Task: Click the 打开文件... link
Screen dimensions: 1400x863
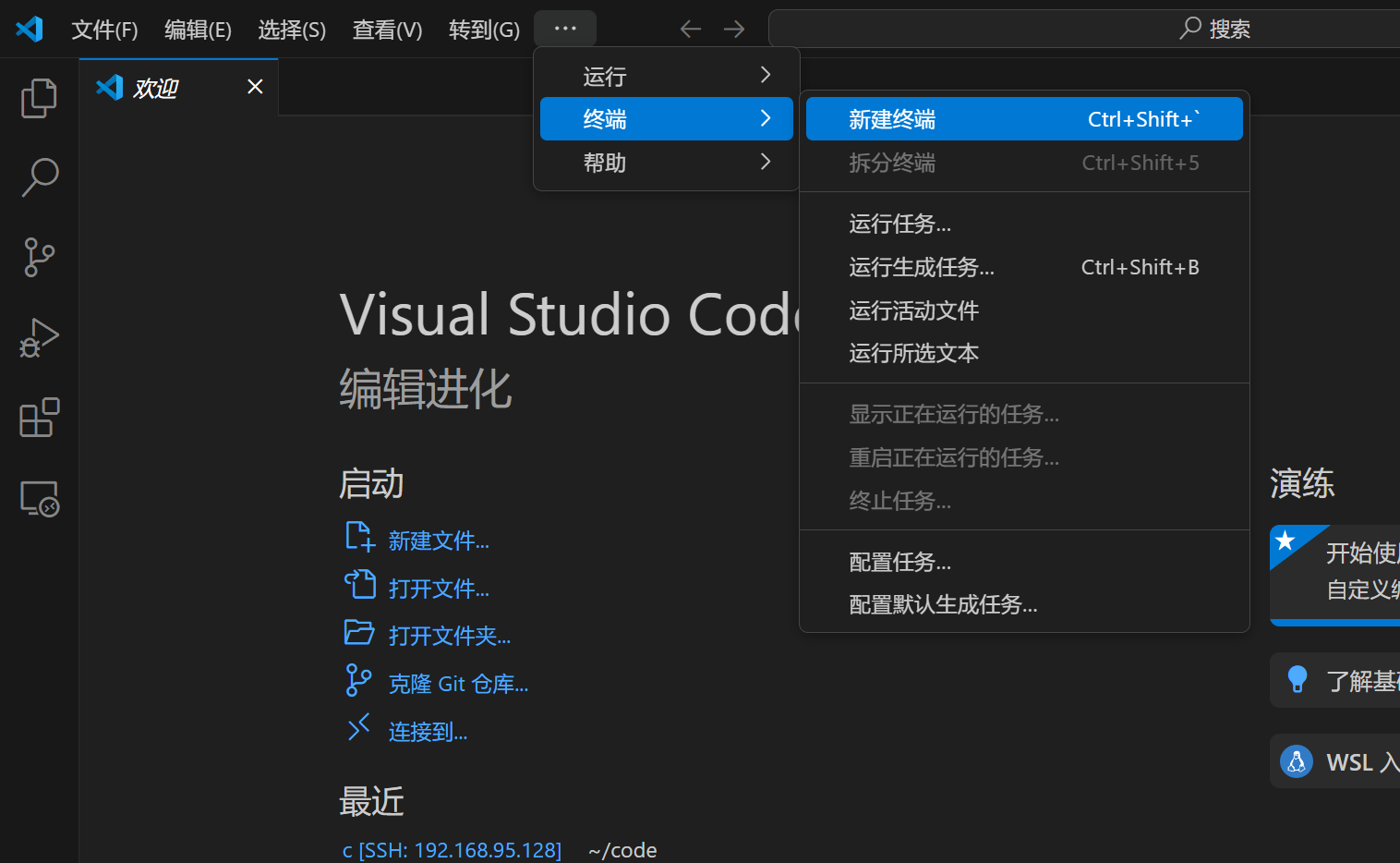Action: 439,589
